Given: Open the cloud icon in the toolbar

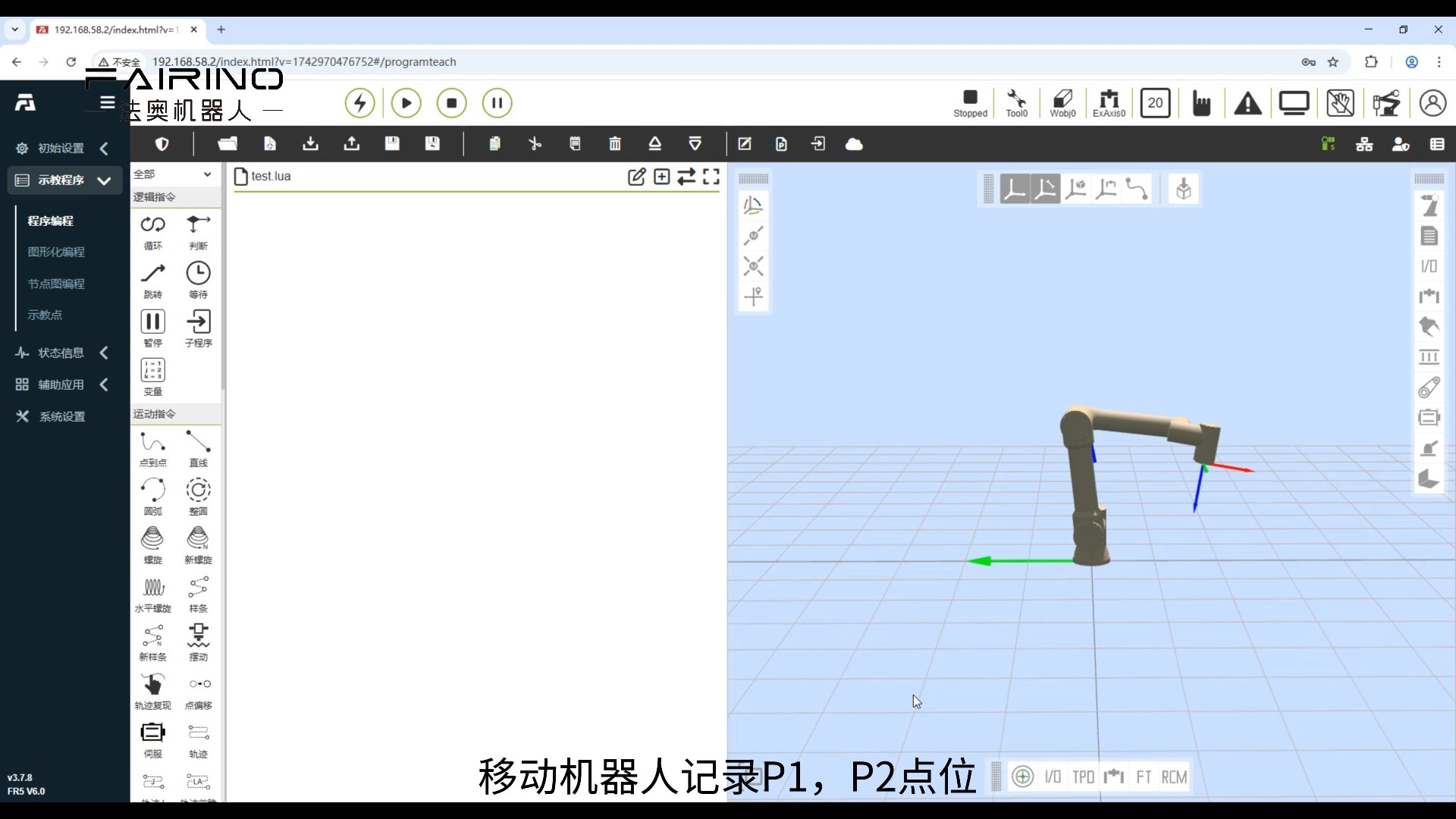Looking at the screenshot, I should click(x=854, y=144).
